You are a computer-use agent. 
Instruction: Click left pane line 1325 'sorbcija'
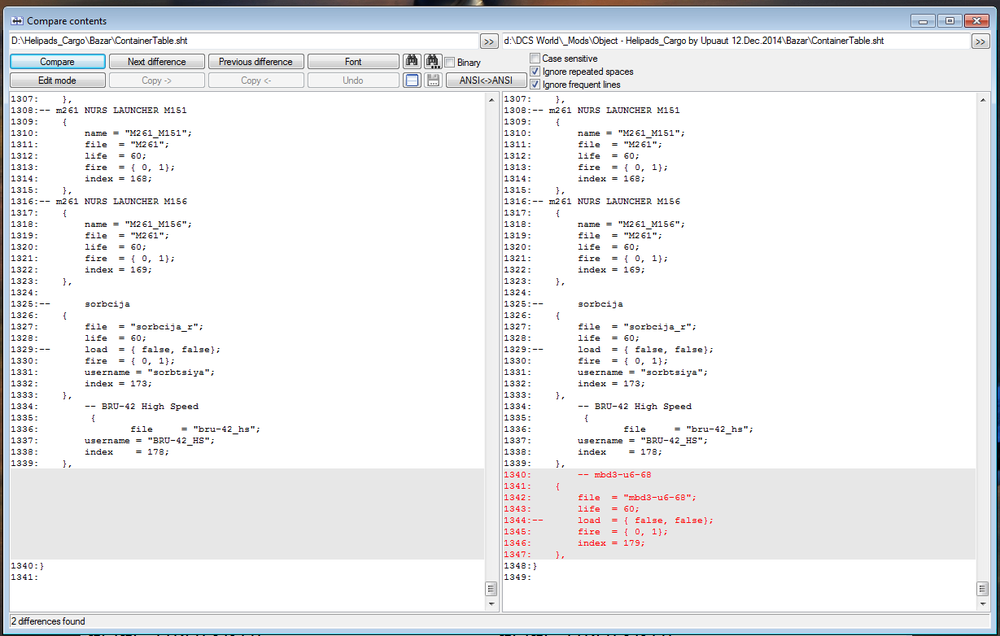tap(107, 304)
